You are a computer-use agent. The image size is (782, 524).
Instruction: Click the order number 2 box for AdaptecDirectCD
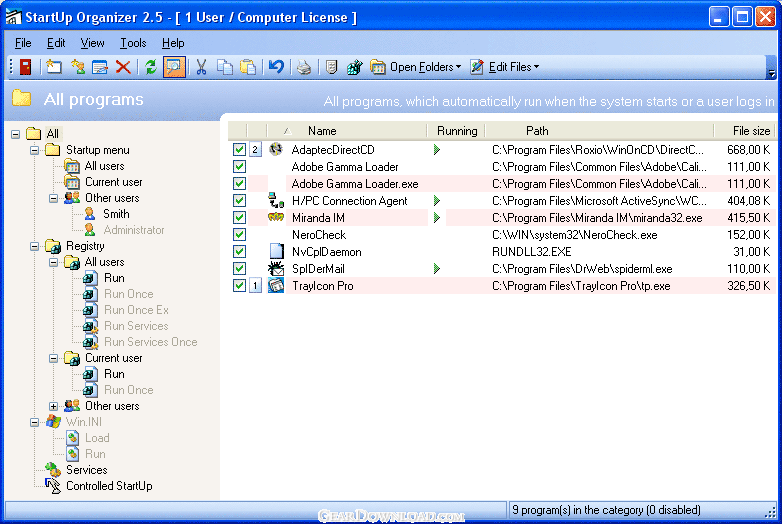coord(255,150)
